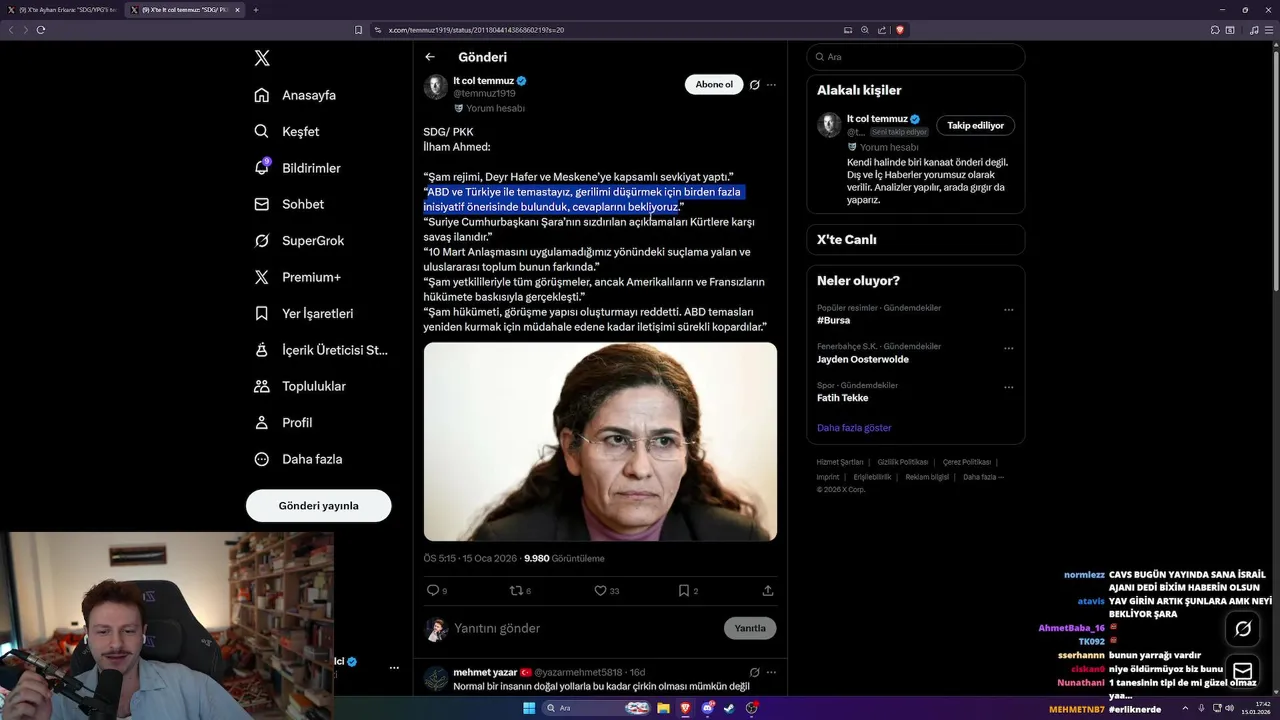Go to X home via logo
Viewport: 1280px width, 720px height.
pos(262,58)
